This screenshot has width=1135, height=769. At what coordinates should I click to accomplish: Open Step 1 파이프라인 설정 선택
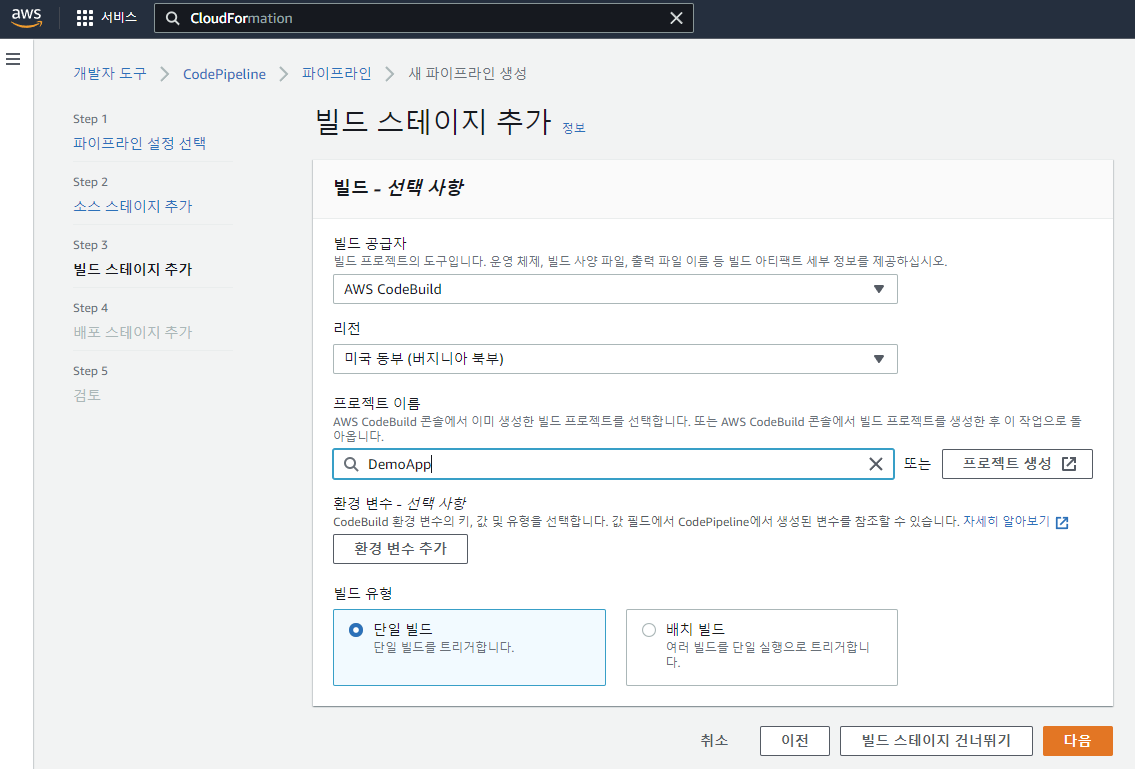tap(140, 143)
